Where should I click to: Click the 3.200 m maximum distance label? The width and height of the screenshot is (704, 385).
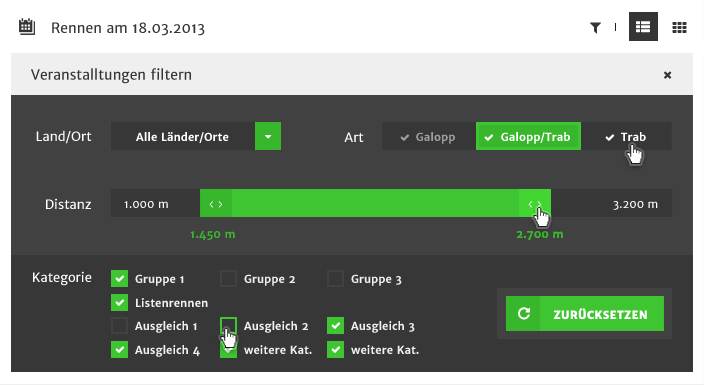(635, 204)
